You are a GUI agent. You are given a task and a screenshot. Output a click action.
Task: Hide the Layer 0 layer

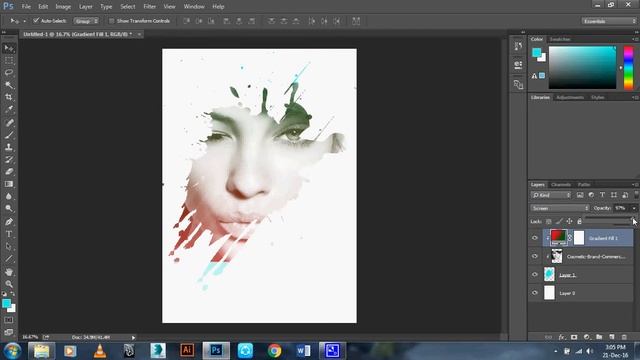click(535, 293)
